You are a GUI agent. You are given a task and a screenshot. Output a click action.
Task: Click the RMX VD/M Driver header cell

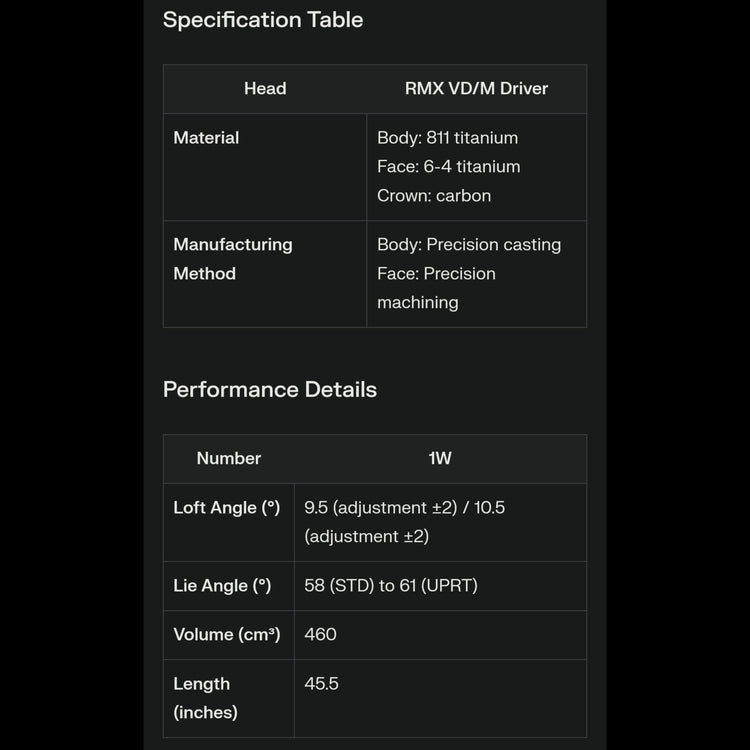[x=476, y=89]
